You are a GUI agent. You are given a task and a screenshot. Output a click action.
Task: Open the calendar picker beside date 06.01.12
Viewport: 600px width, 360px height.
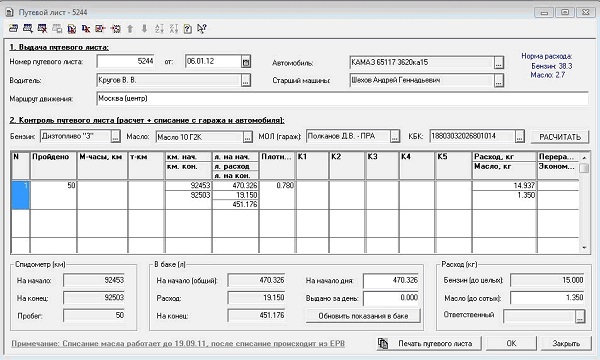click(x=246, y=62)
